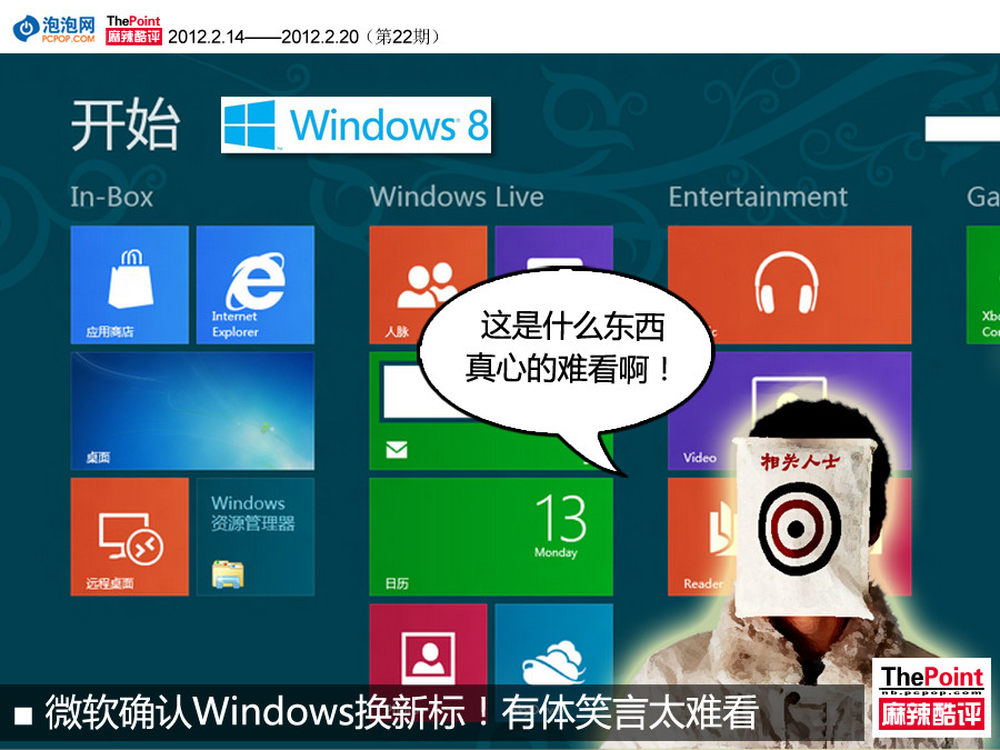The image size is (1000, 750).
Task: Click the ThePoint 麻辣酷评 badge bottom right
Action: (931, 698)
